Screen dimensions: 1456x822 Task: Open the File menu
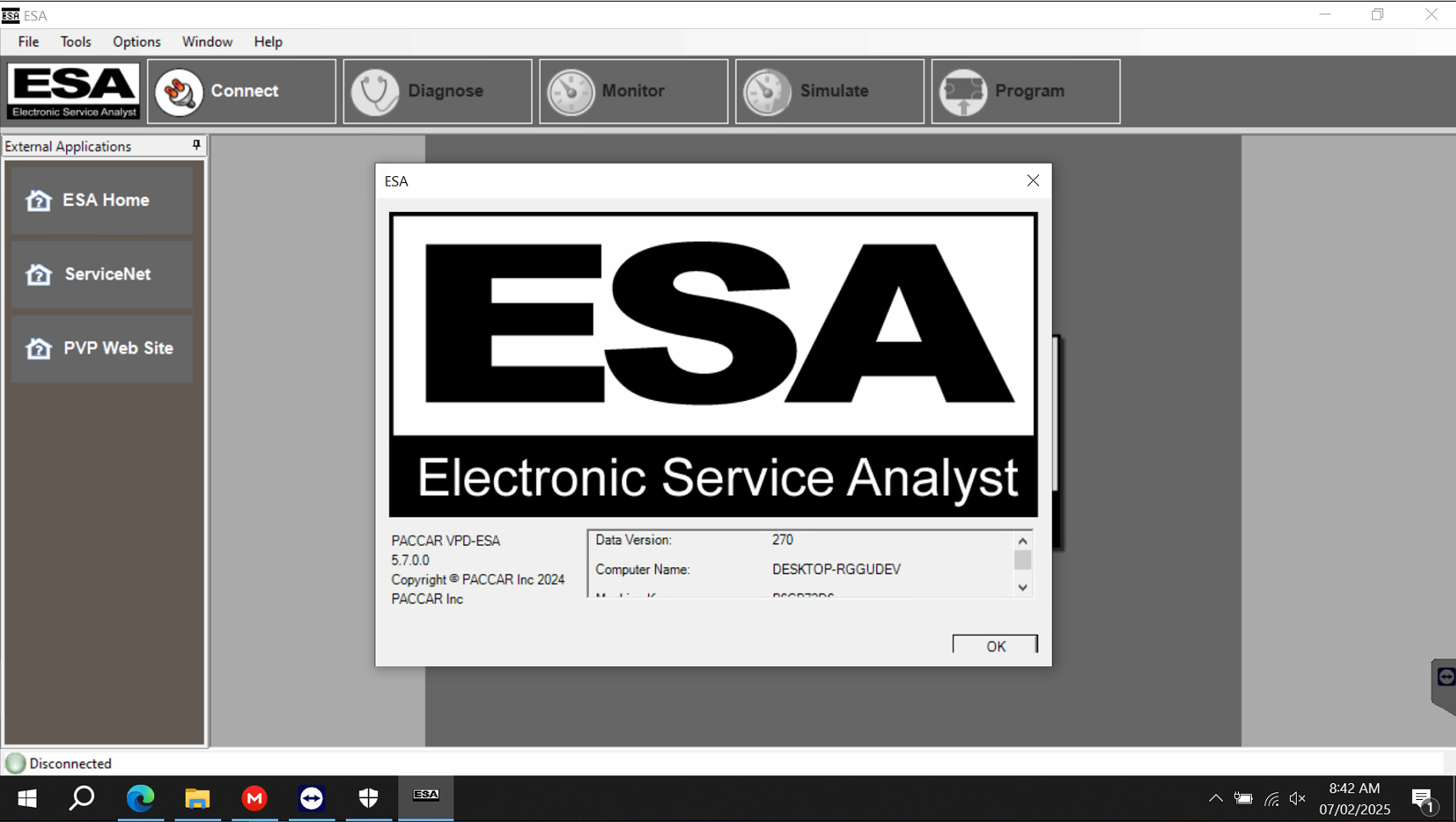[28, 42]
